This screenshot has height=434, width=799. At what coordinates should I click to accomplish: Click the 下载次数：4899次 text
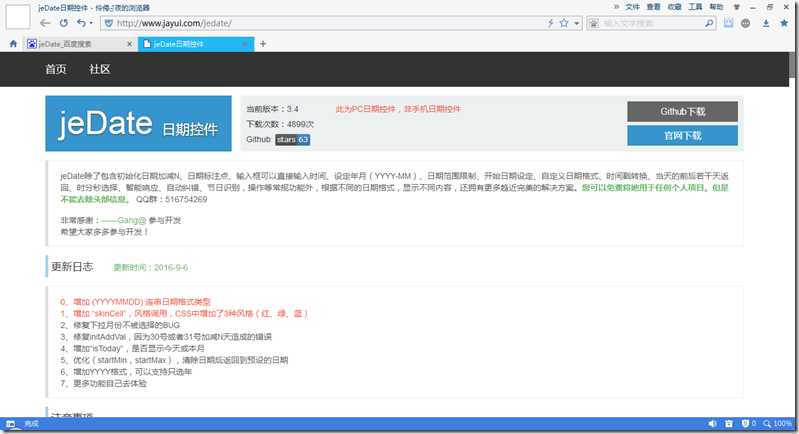pos(280,124)
